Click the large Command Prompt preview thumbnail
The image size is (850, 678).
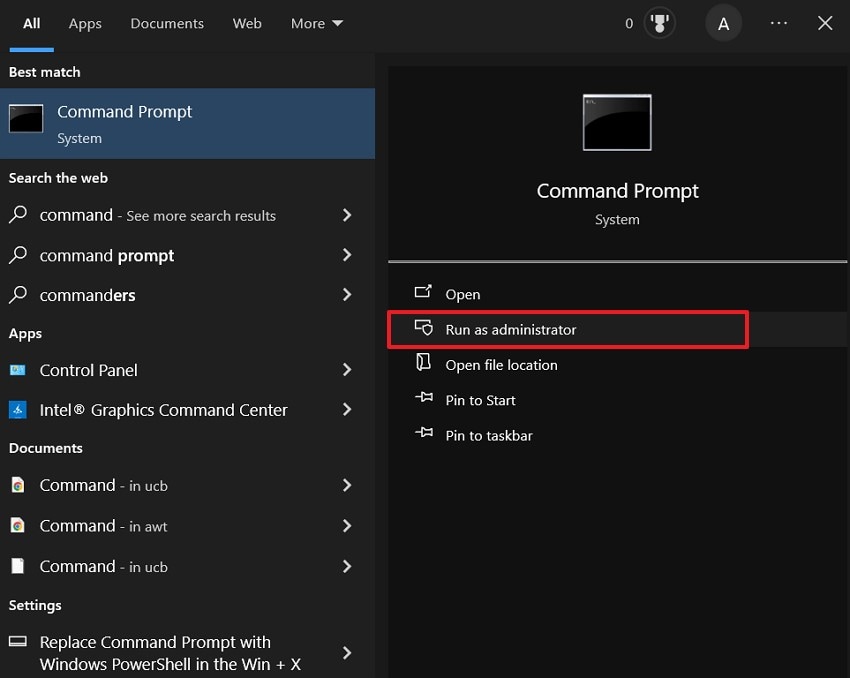[x=617, y=122]
